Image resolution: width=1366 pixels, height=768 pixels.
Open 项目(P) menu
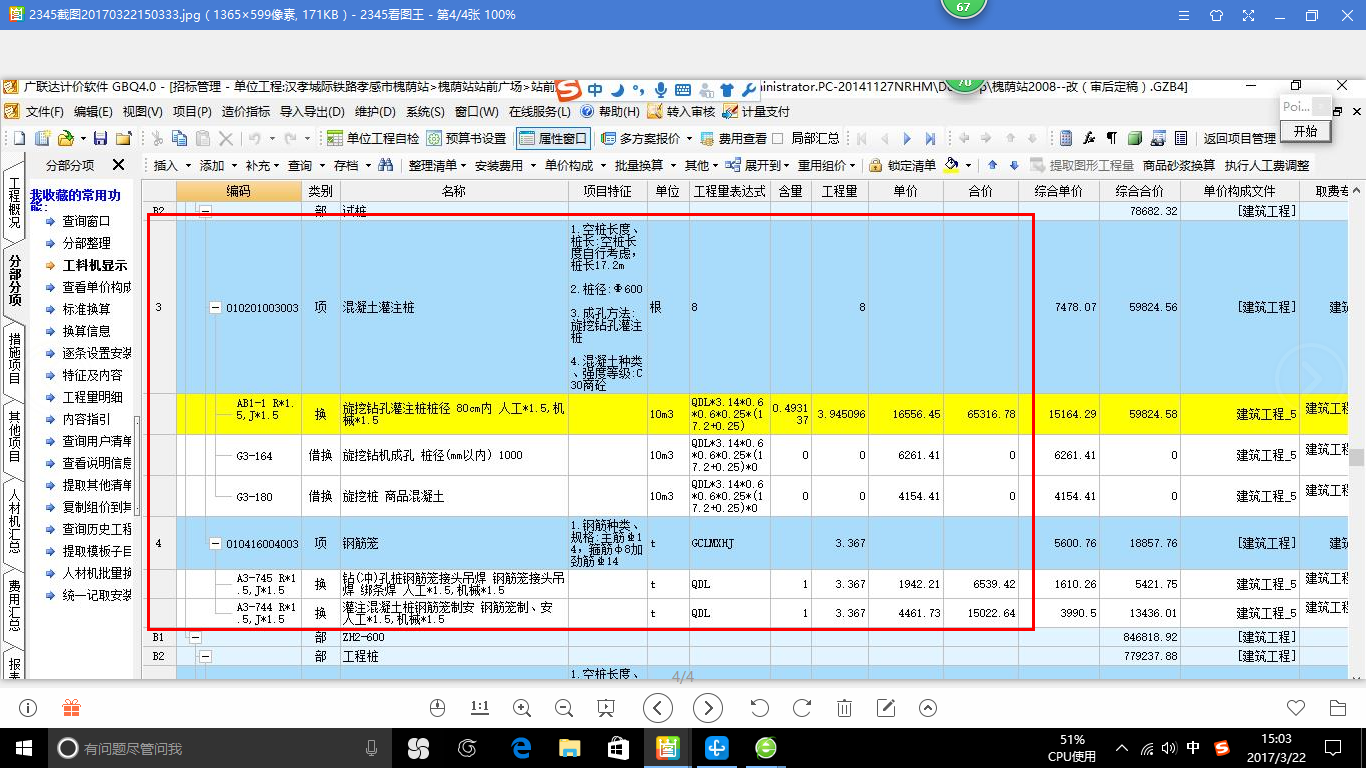(192, 111)
